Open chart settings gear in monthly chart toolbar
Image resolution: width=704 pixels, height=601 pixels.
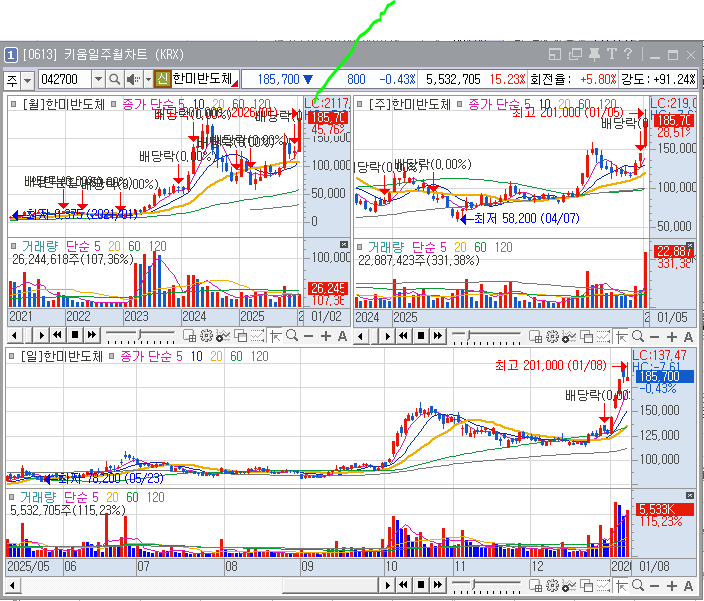207,336
